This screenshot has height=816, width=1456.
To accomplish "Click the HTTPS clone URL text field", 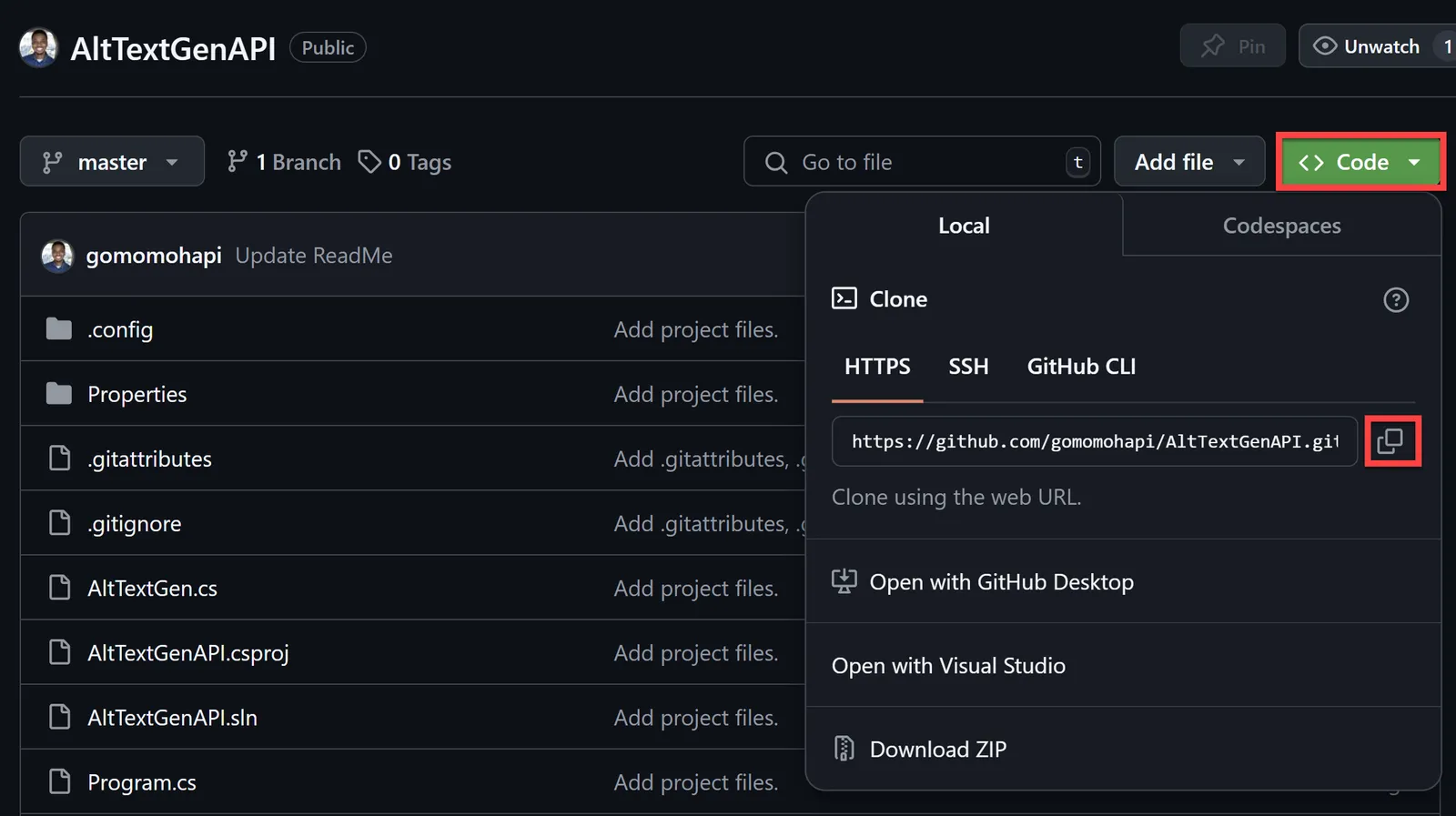I will tap(1095, 441).
